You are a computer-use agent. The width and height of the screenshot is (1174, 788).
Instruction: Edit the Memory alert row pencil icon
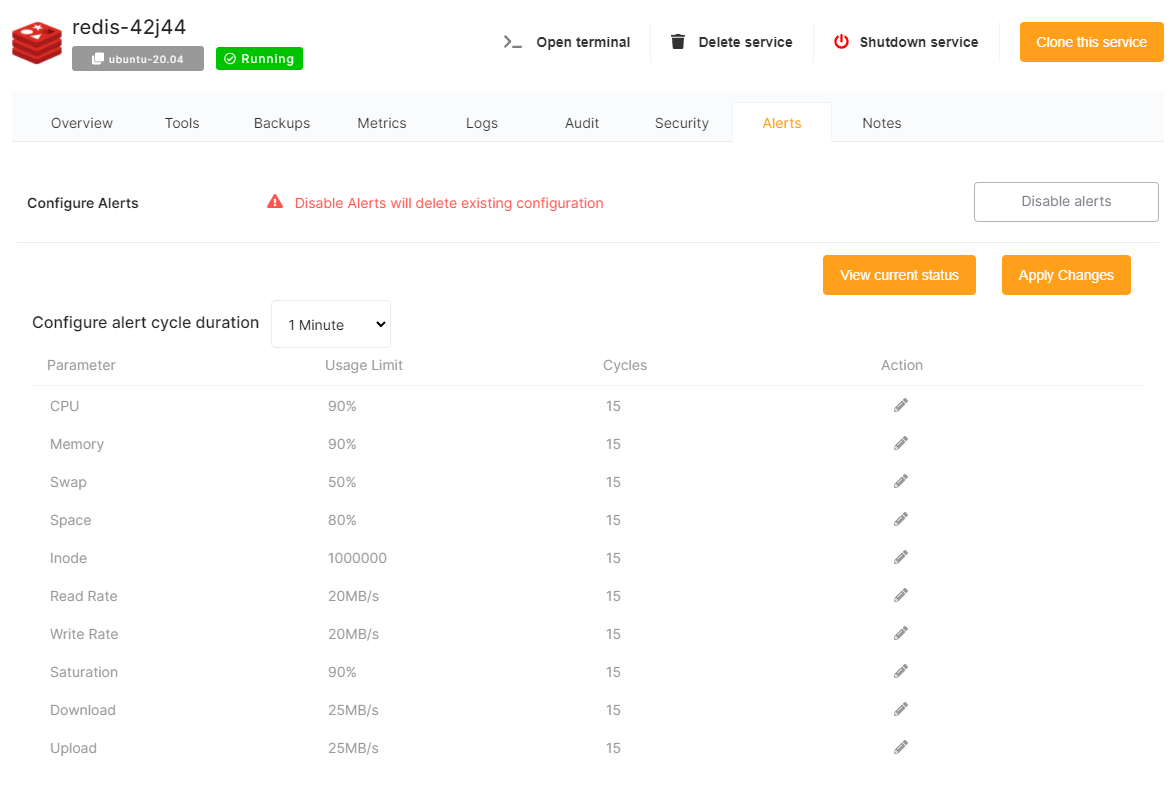(x=901, y=443)
